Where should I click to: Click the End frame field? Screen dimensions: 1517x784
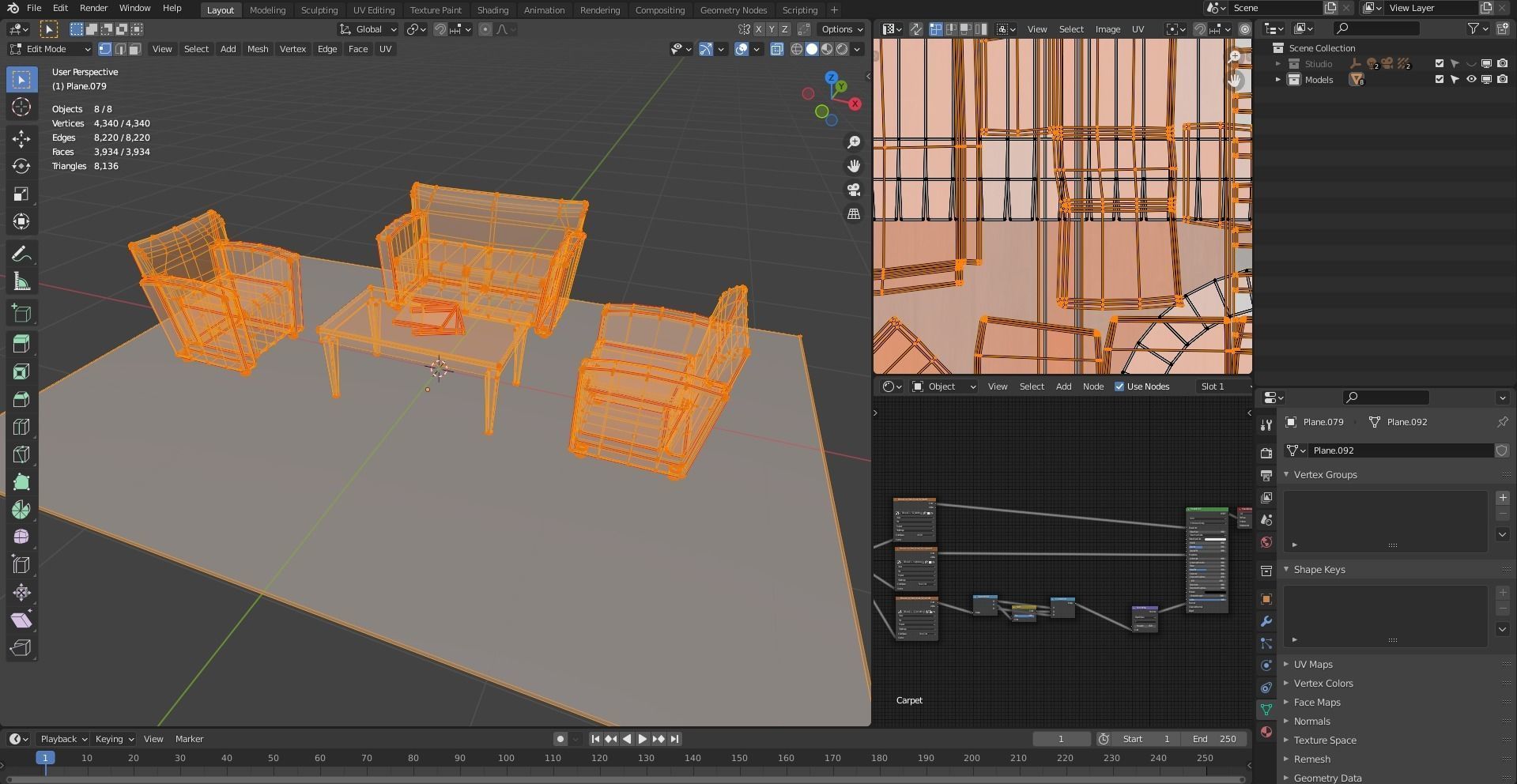pos(1215,739)
